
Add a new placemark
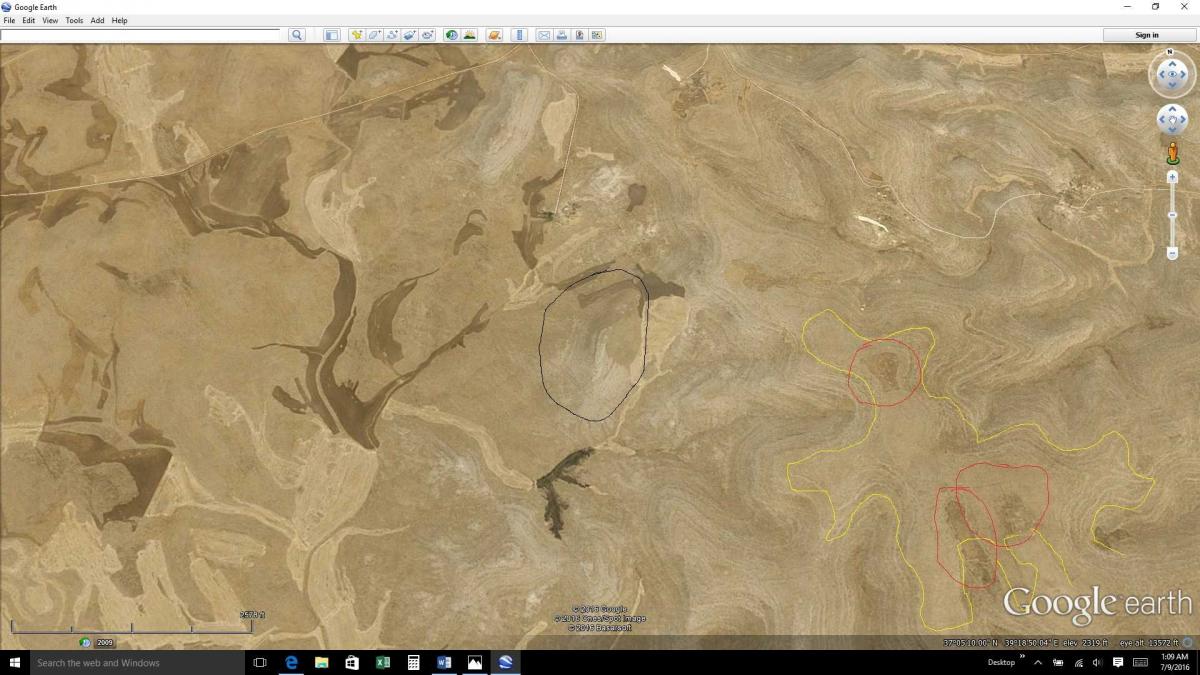click(357, 35)
